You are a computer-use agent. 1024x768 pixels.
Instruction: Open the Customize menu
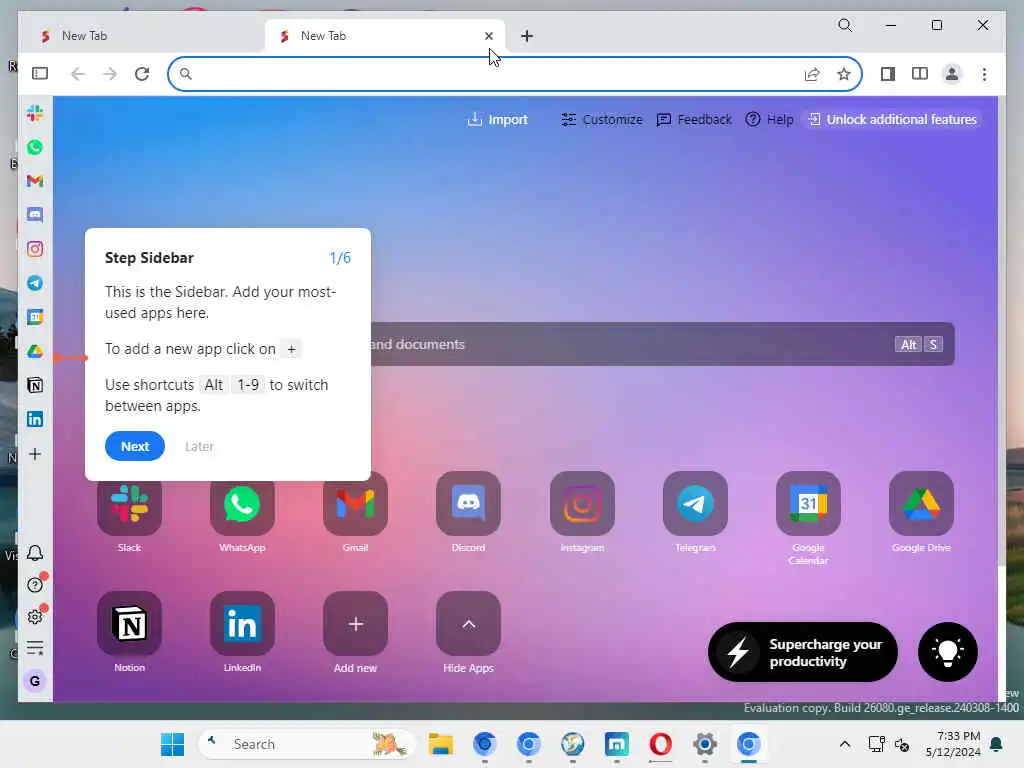click(601, 120)
